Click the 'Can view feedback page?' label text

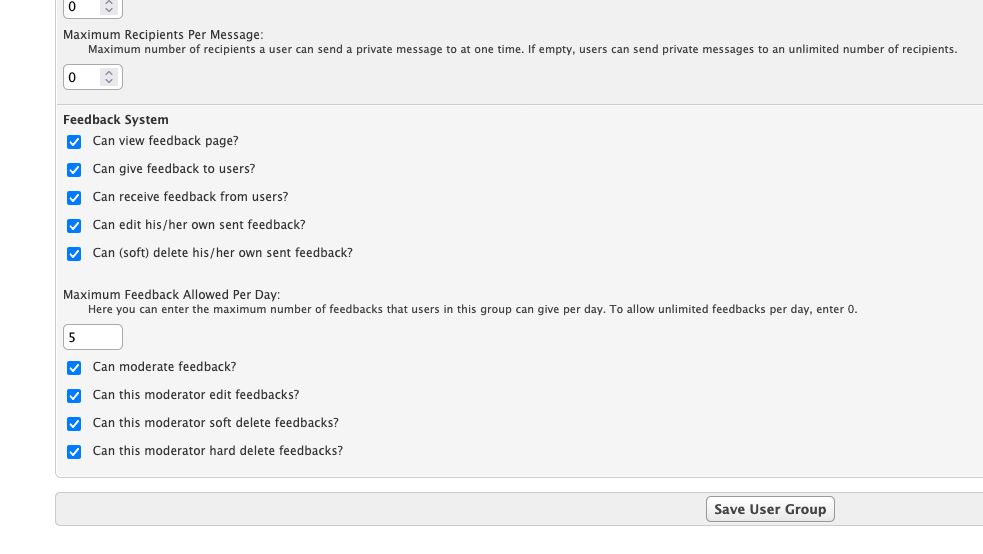click(x=166, y=141)
